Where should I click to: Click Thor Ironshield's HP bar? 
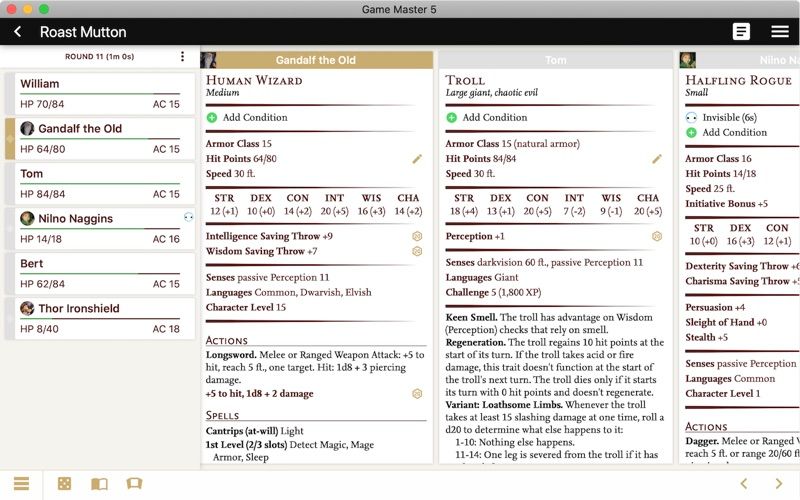[100, 319]
